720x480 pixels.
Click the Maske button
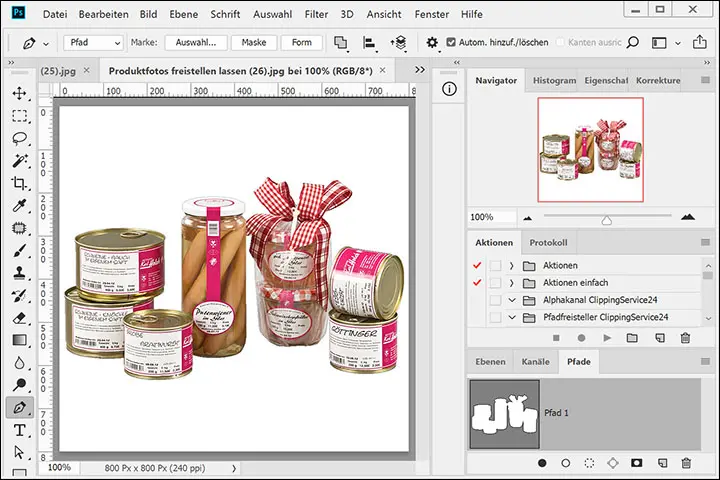click(x=254, y=43)
